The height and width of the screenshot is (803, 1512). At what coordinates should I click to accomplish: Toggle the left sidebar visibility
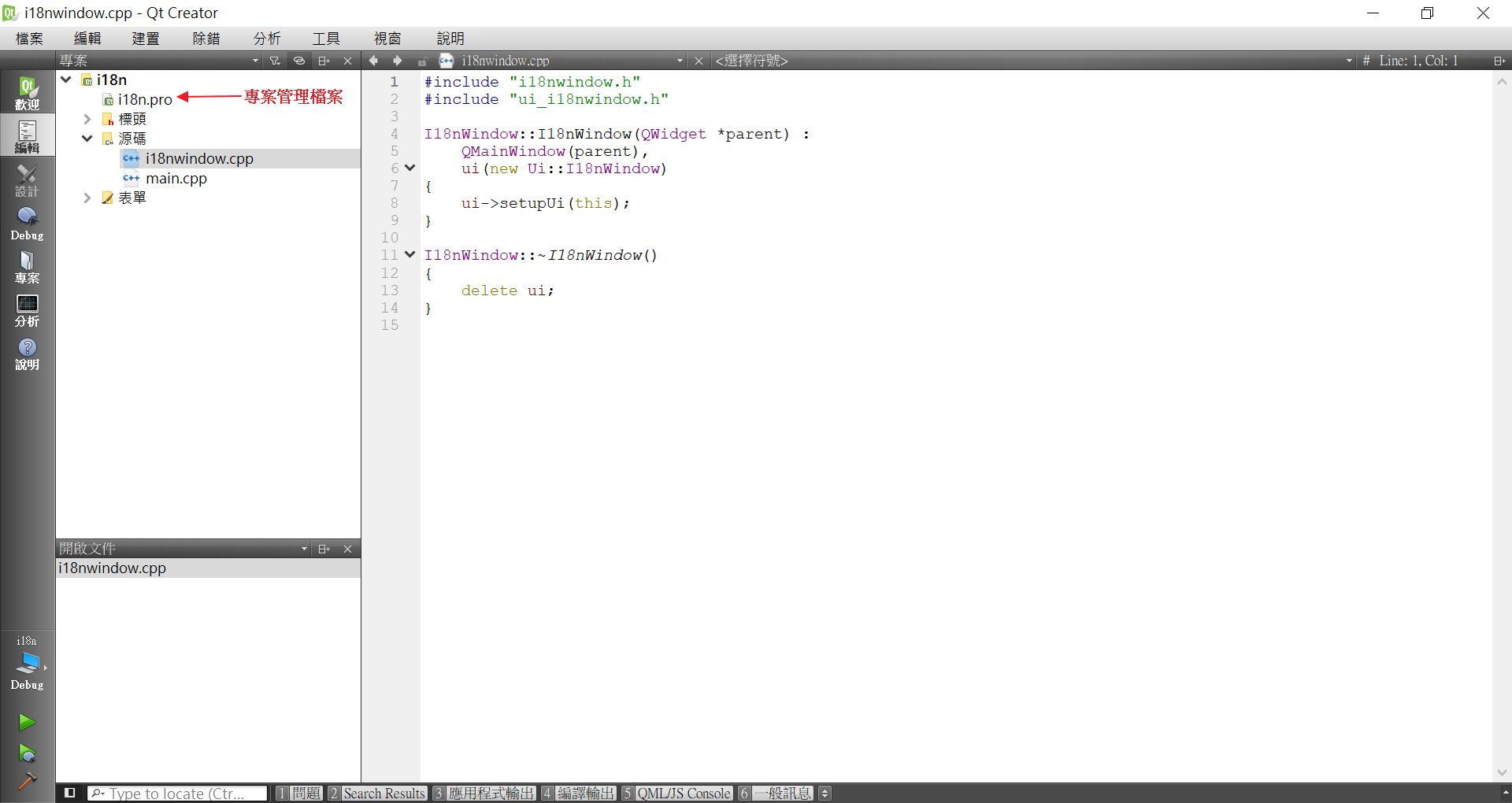69,793
